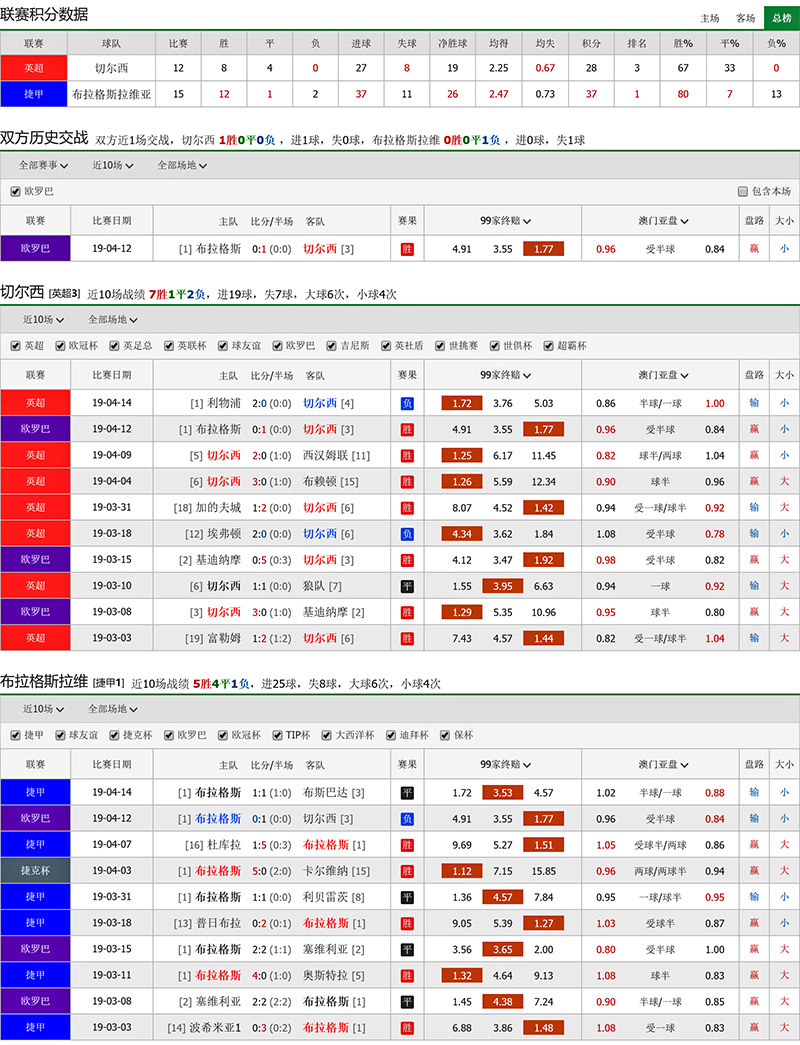Click draw icon for 布拉格斯 vs 塞维利亚
Screen dimensions: 800x1045
tap(407, 950)
